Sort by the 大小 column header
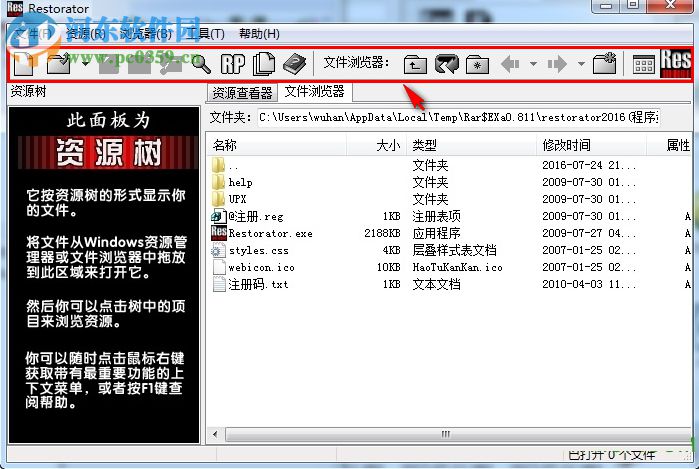 pyautogui.click(x=377, y=145)
